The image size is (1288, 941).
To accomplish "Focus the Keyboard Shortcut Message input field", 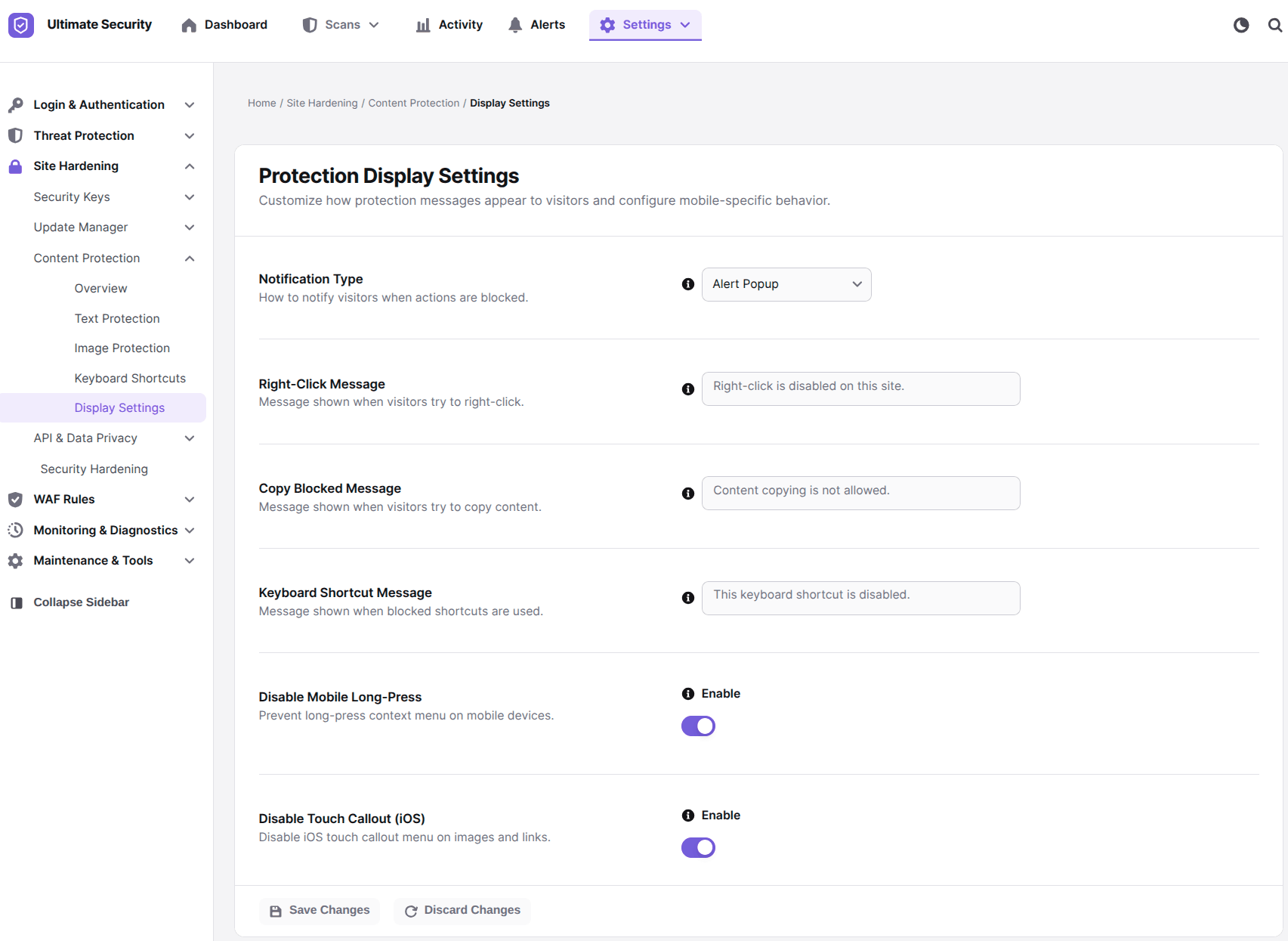I will click(861, 598).
